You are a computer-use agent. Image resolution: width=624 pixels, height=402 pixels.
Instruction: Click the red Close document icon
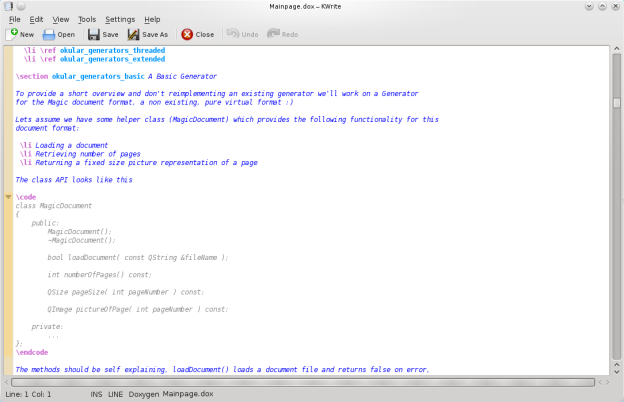tap(187, 34)
